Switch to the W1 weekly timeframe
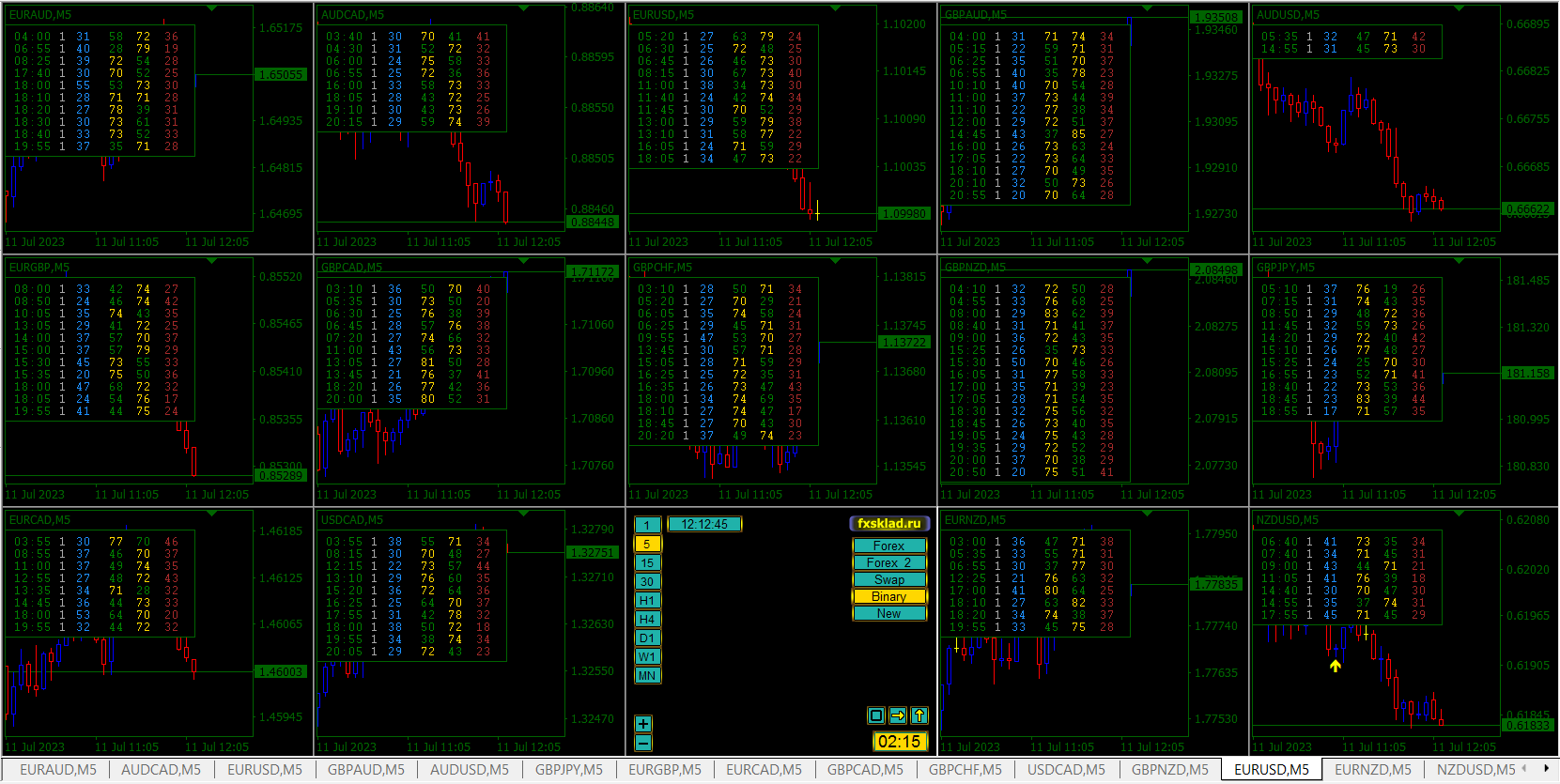Screen dimensions: 1560x784 [x=647, y=656]
